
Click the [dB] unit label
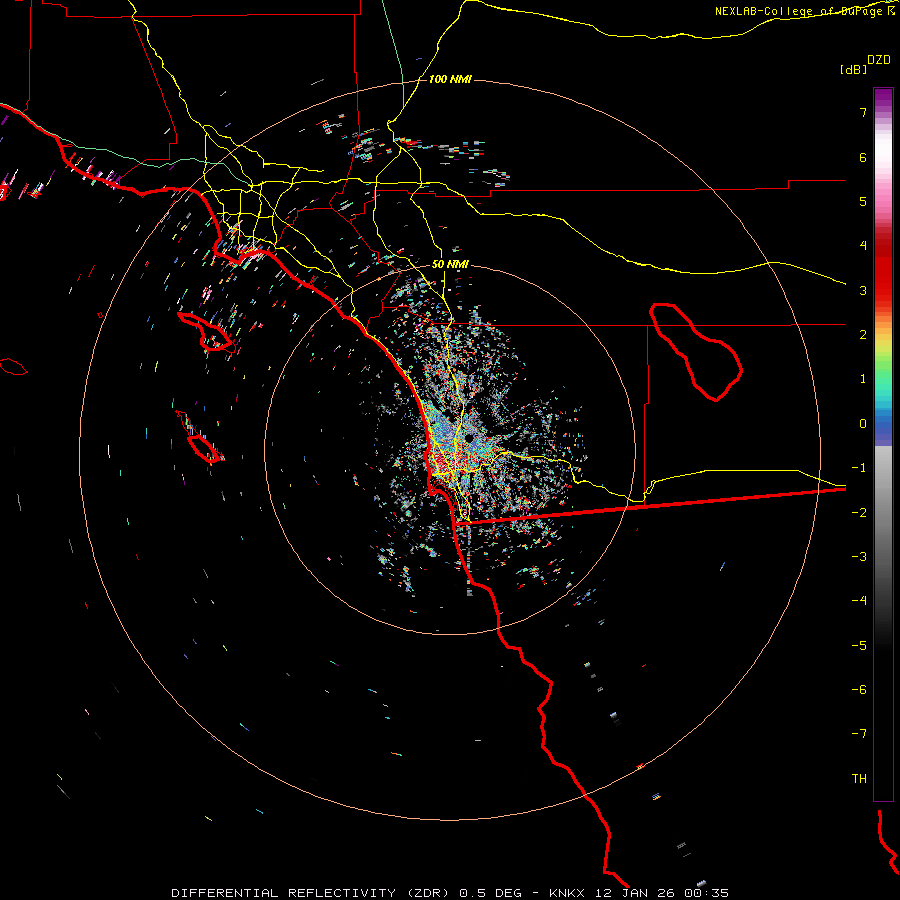[x=853, y=69]
